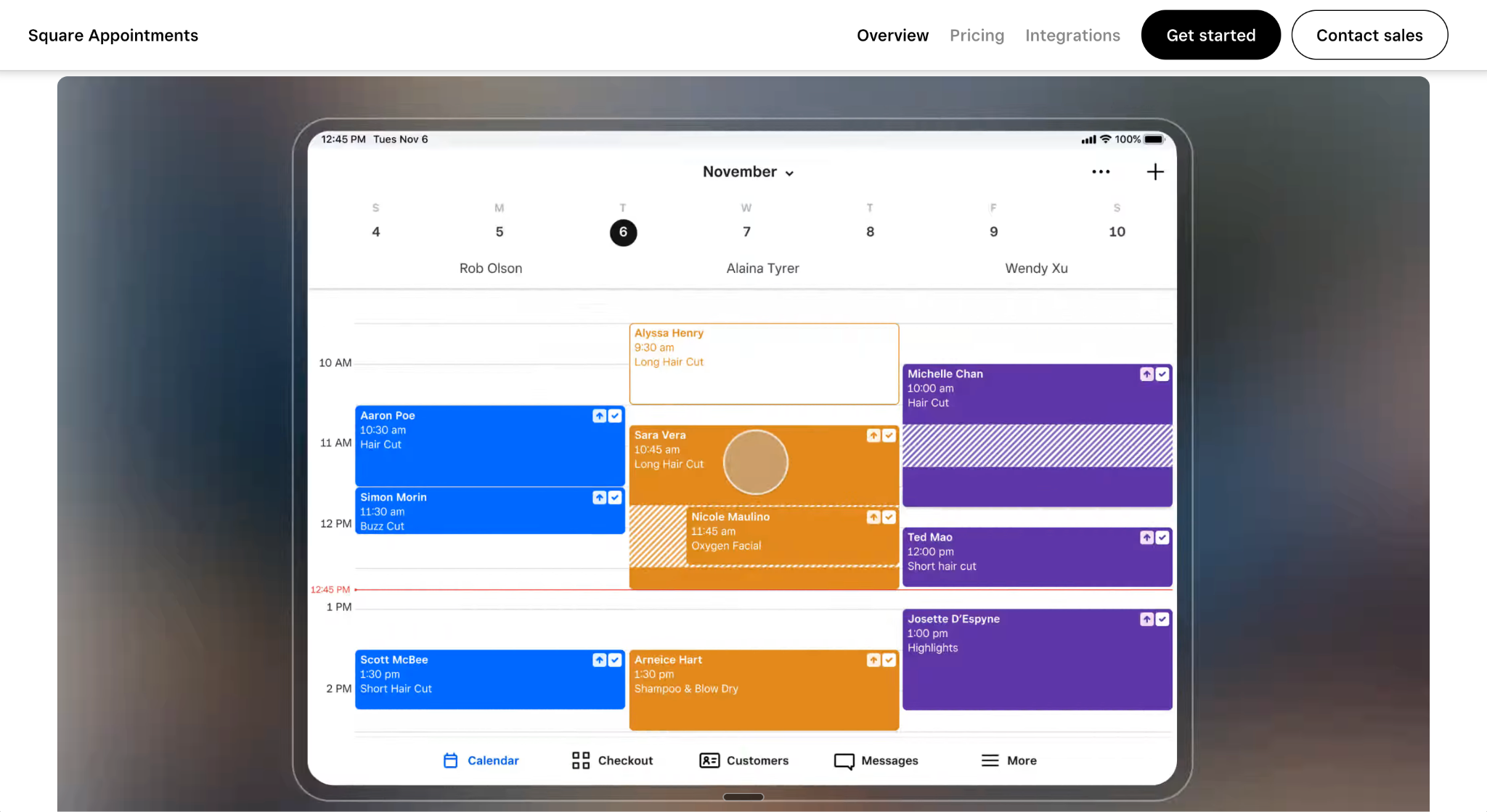
Task: Click the round touch indicator on Sara Vera
Action: pyautogui.click(x=755, y=462)
